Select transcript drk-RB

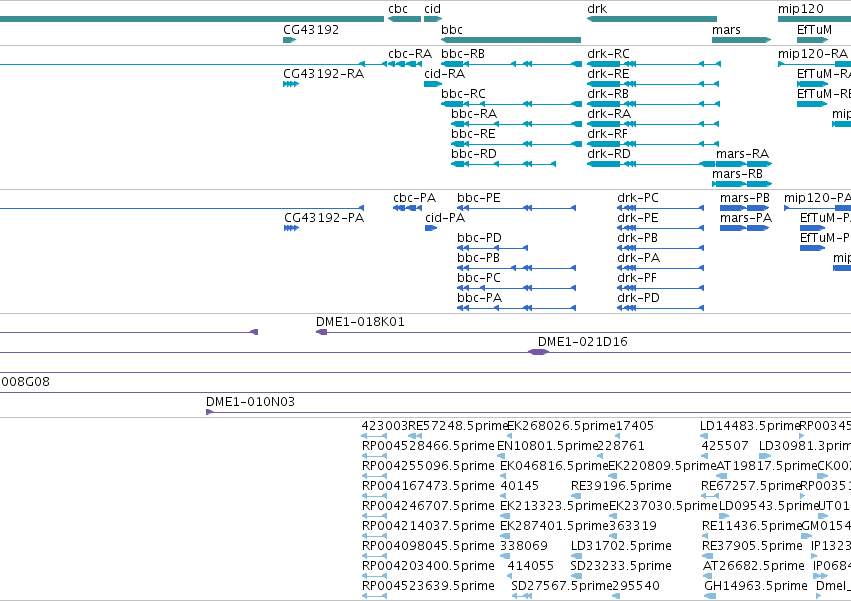point(653,104)
